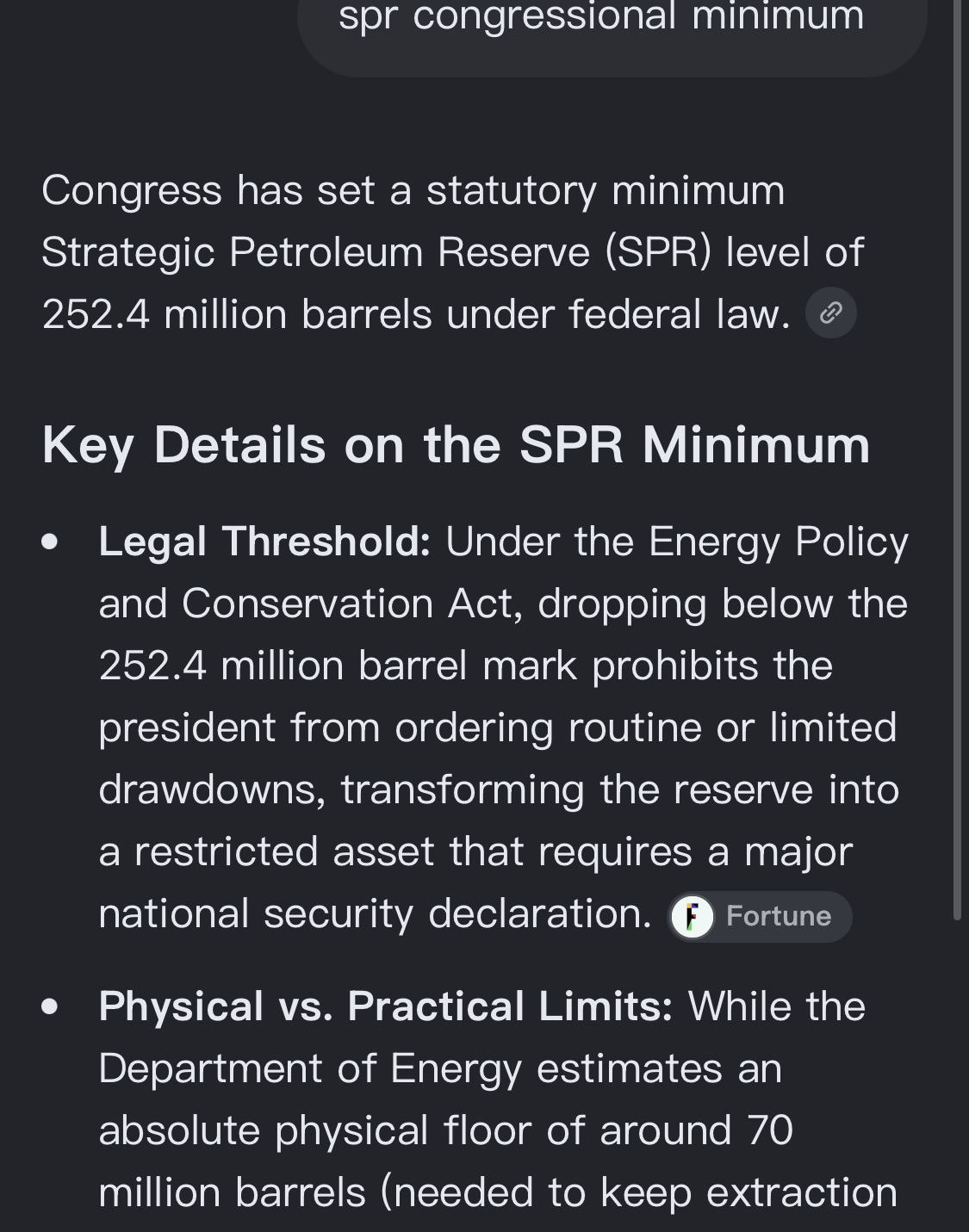Click the "Department of Energy estimates" text
Viewport: 969px width, 1232px height.
click(x=411, y=1069)
